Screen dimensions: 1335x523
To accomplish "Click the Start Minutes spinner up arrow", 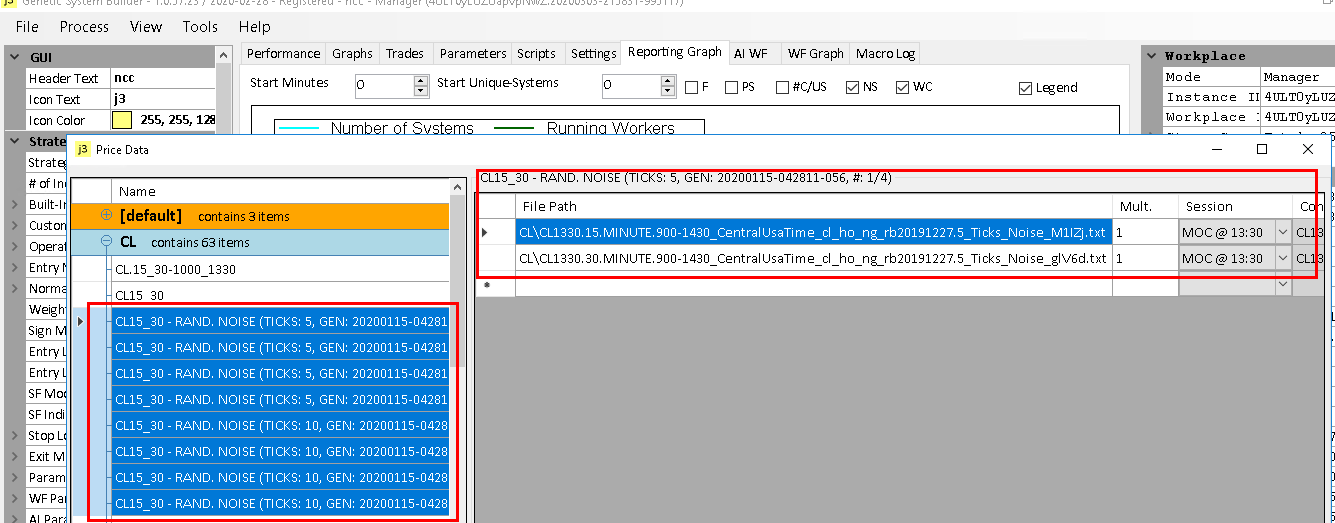I will point(421,81).
